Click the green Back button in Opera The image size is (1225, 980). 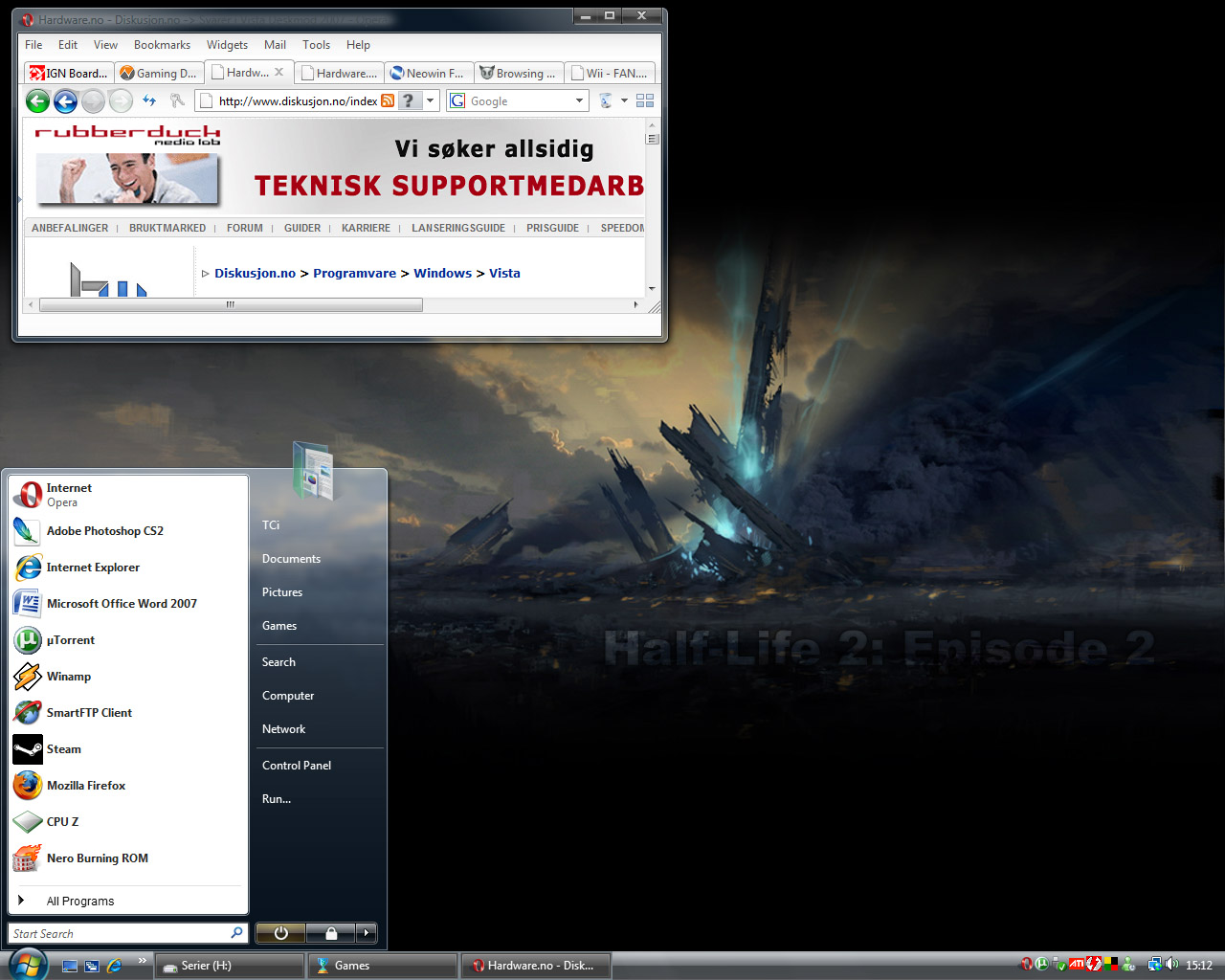[37, 100]
